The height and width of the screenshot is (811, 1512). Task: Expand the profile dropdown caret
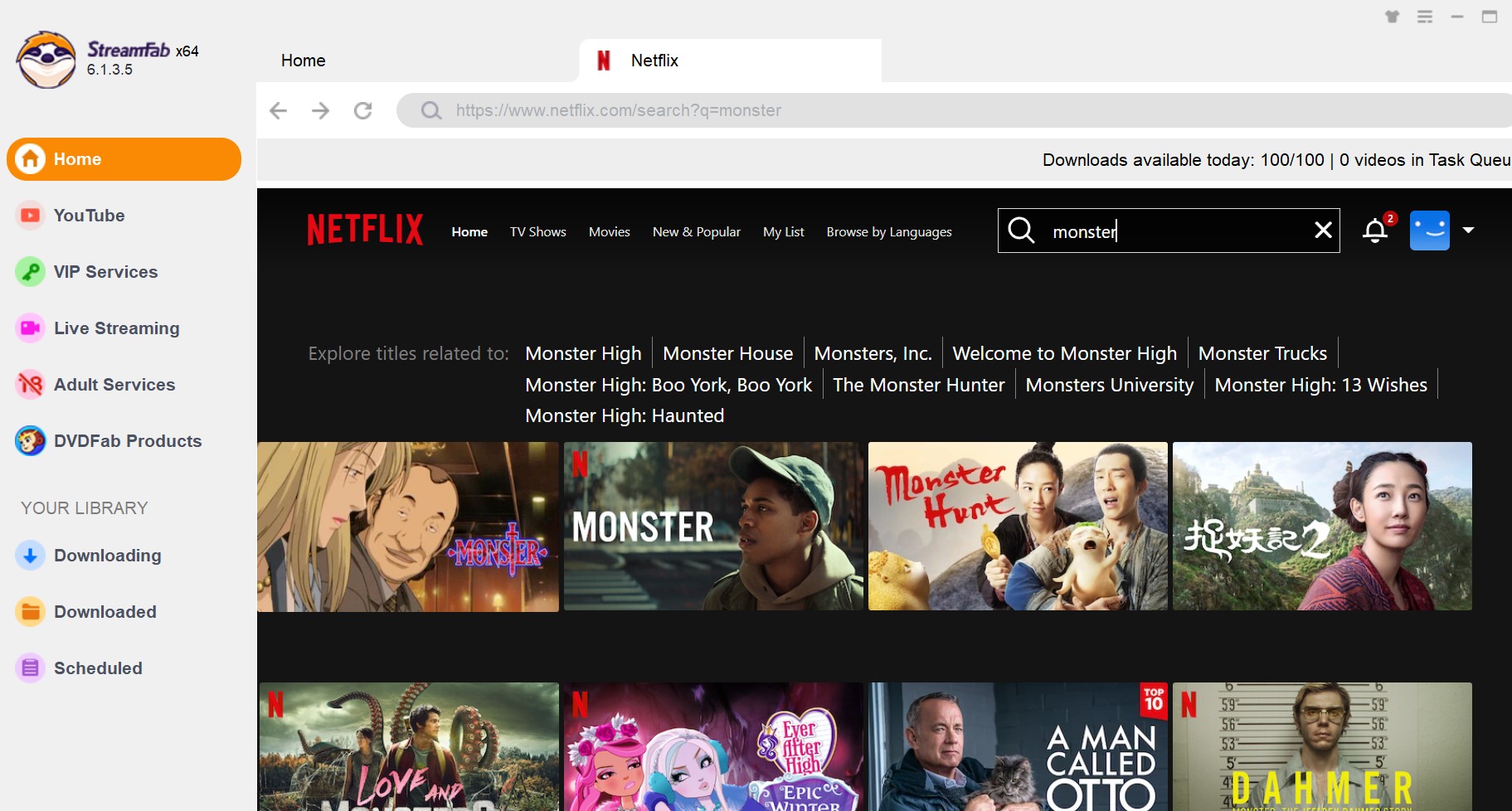pos(1468,231)
